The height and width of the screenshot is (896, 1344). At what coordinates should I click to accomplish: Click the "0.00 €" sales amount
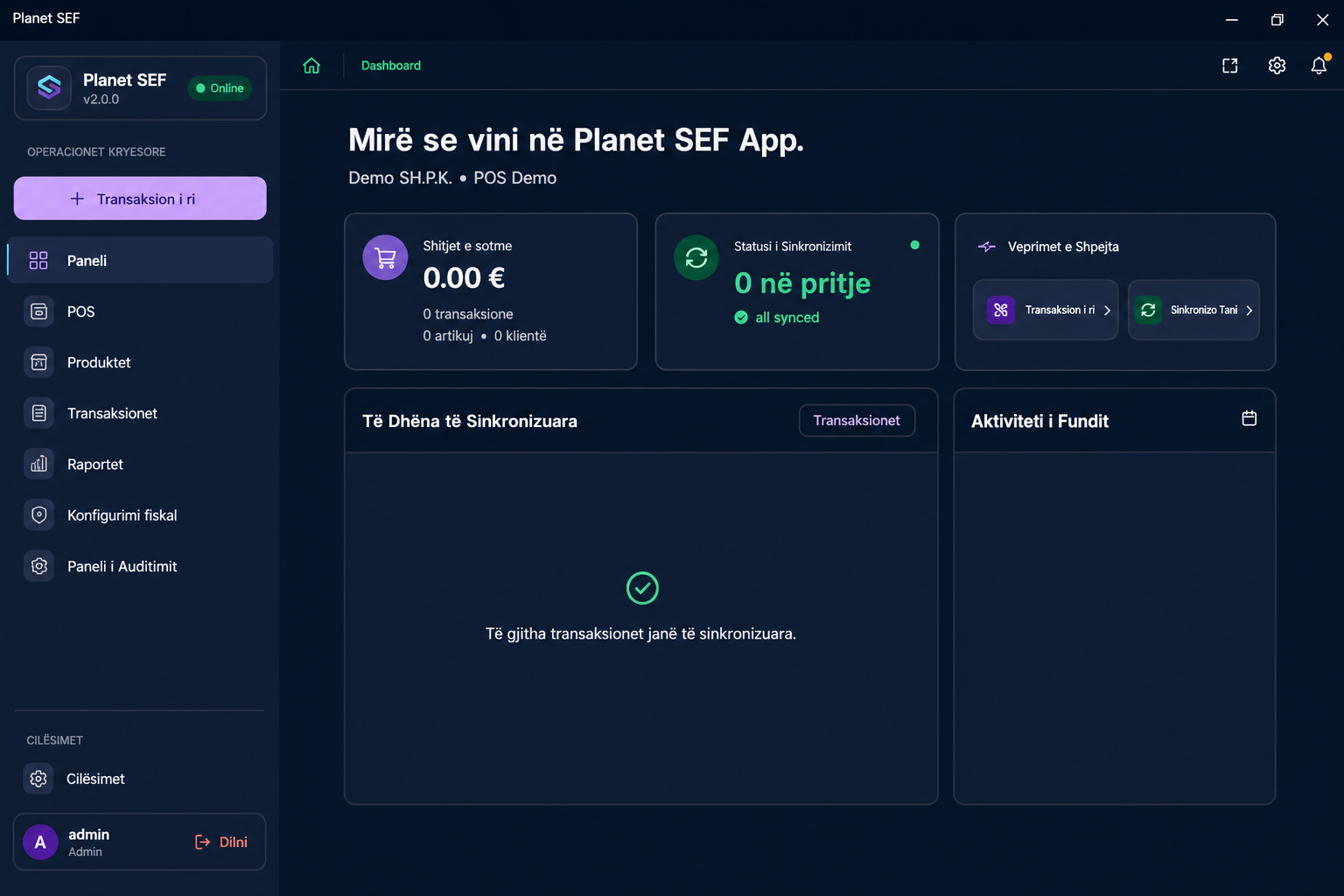pyautogui.click(x=464, y=278)
